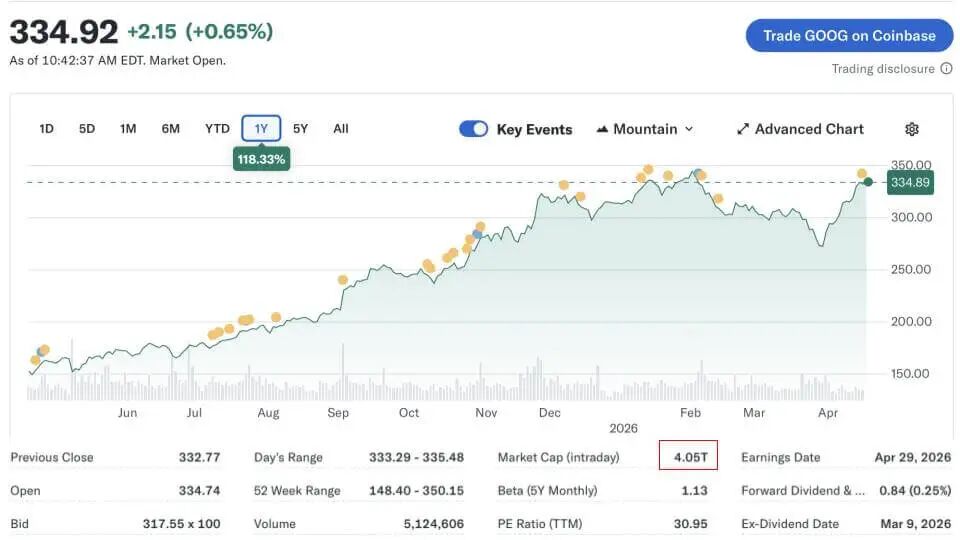Select the 5D time range tab

click(87, 128)
